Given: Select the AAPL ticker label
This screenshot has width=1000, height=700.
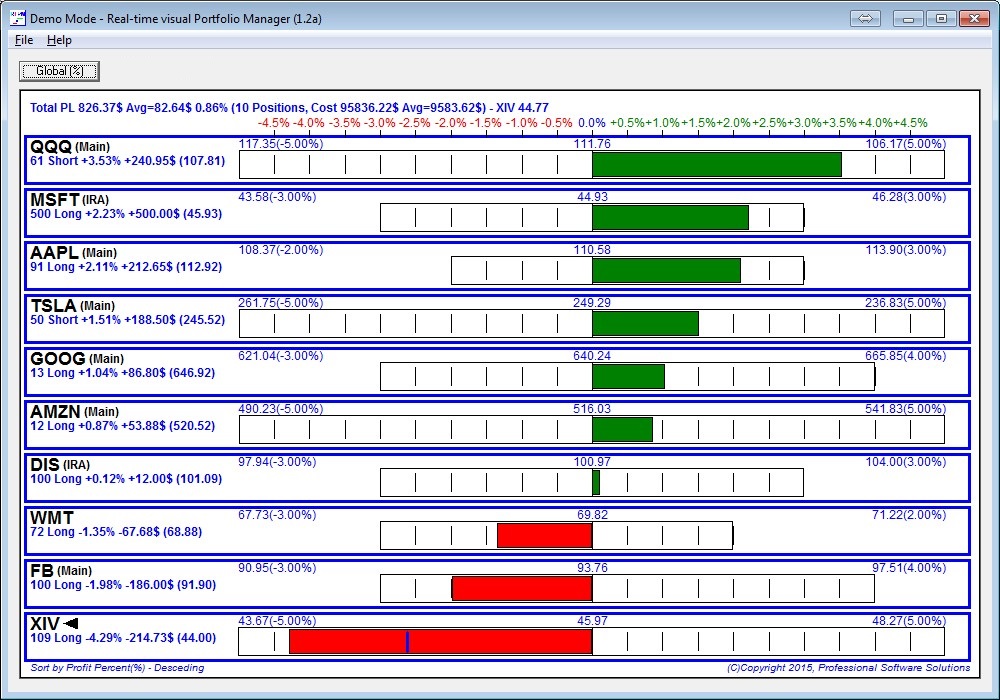Looking at the screenshot, I should click(54, 252).
